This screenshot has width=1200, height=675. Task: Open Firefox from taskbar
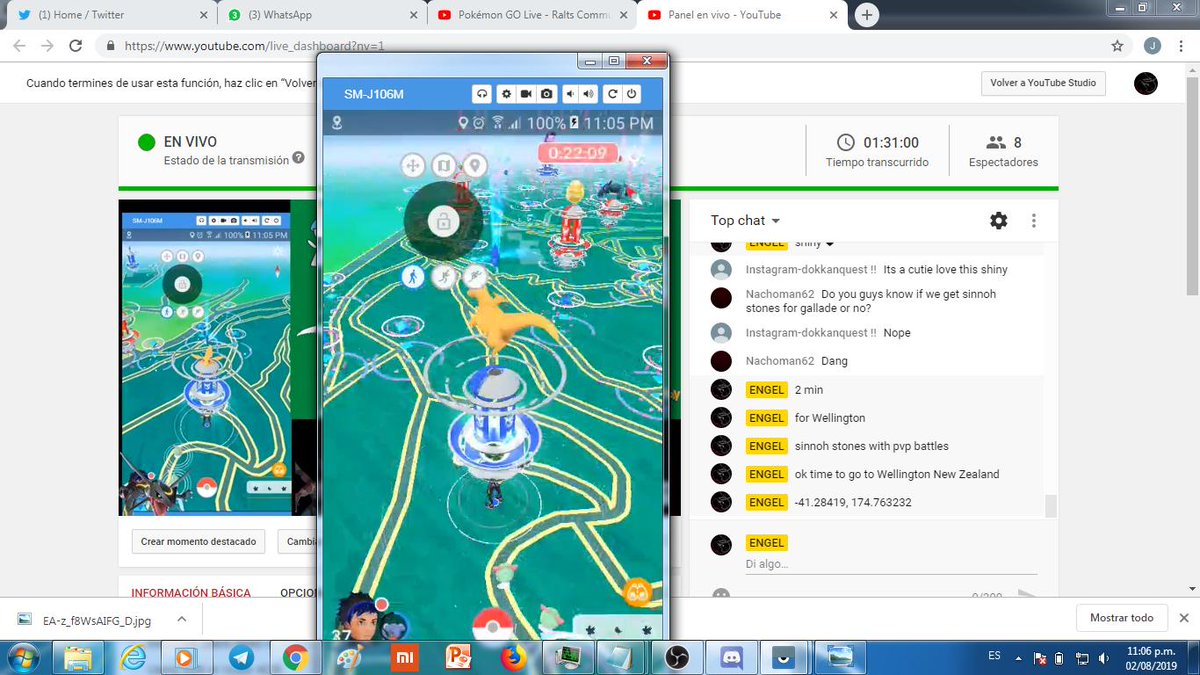pyautogui.click(x=513, y=658)
